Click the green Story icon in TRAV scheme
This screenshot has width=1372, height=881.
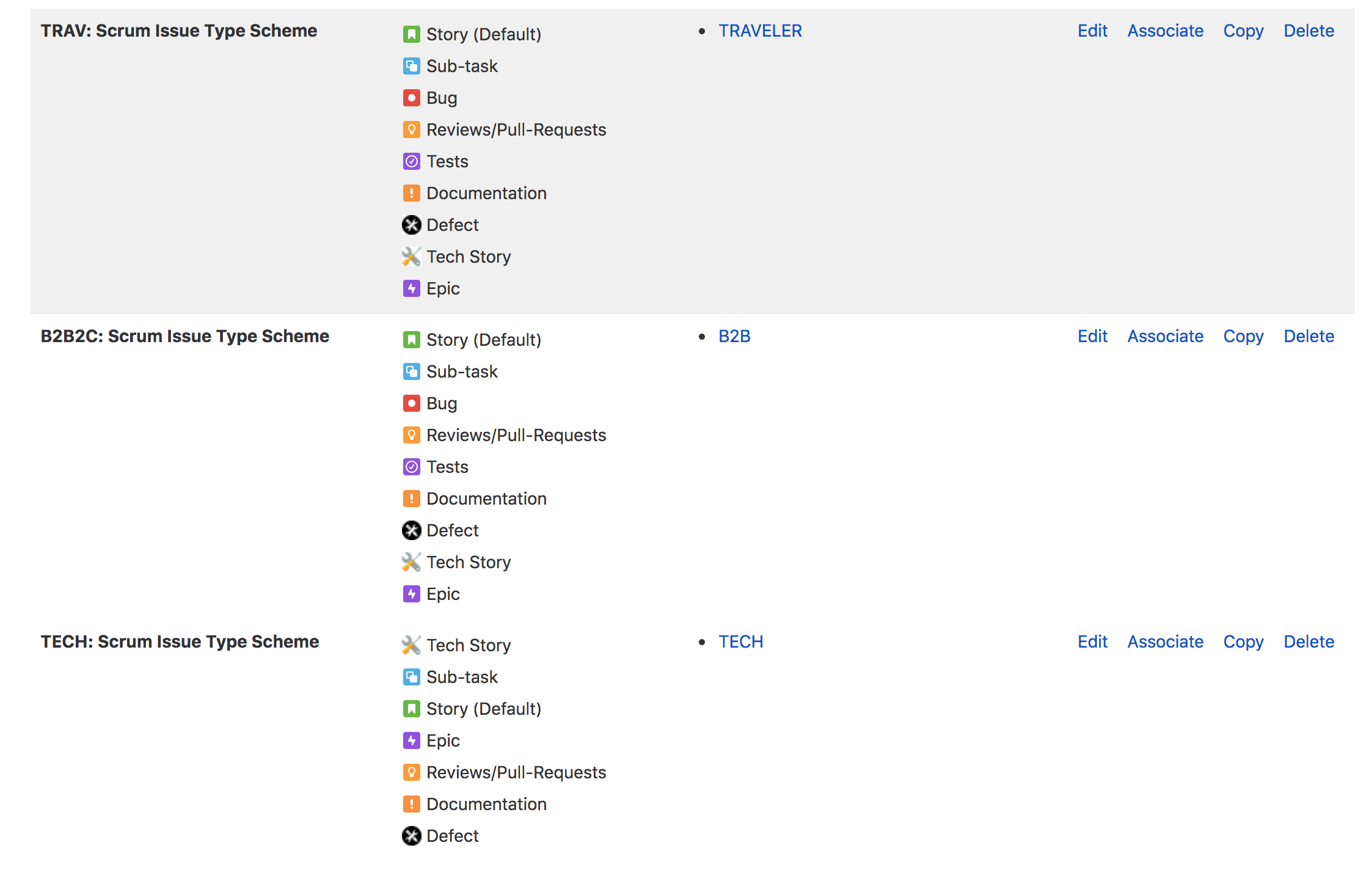[411, 34]
